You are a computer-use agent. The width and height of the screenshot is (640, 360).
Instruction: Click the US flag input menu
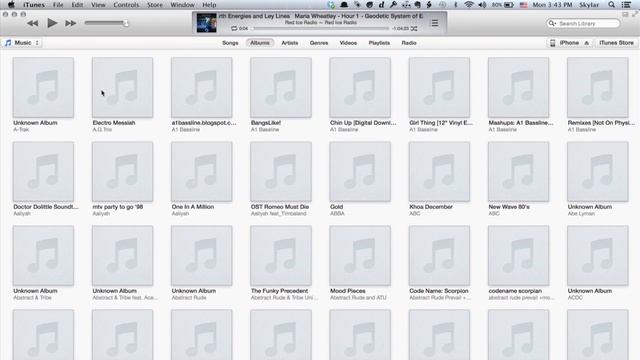coord(523,5)
